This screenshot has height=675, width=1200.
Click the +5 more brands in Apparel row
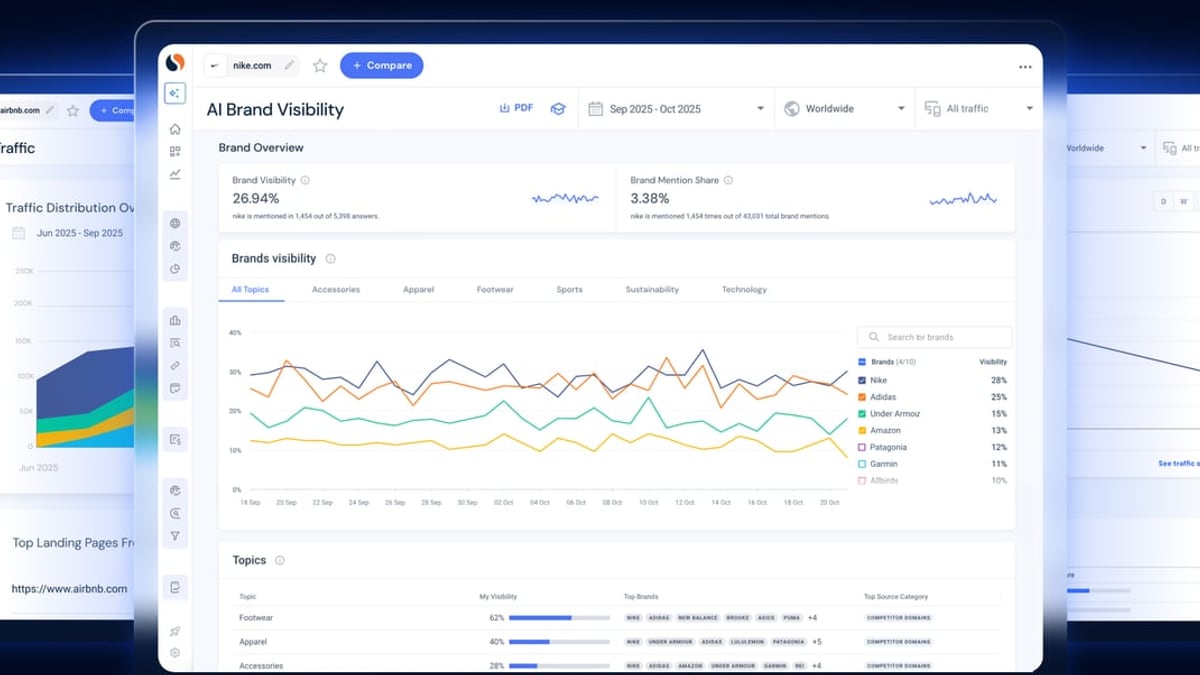coord(817,642)
